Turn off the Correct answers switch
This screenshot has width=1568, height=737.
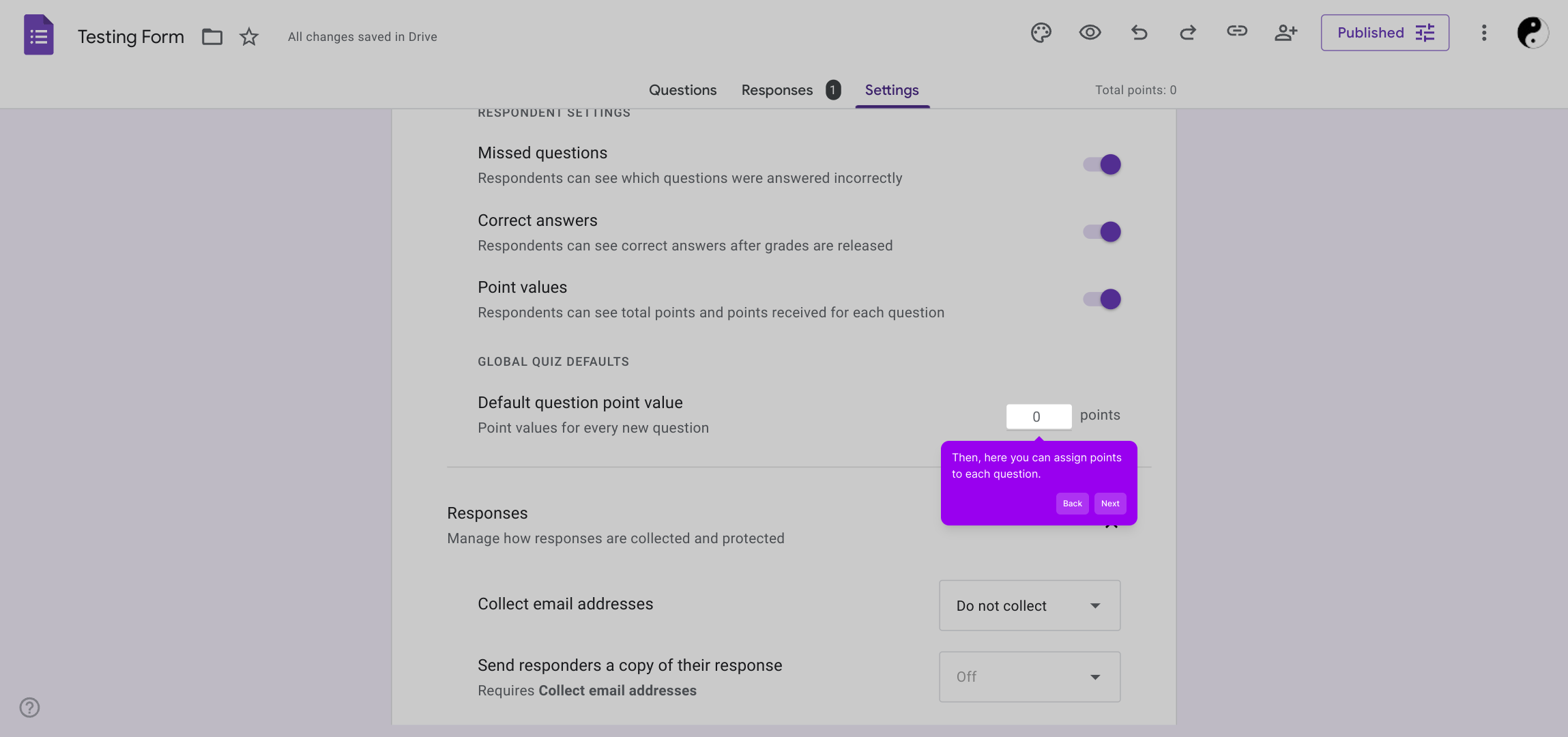[x=1102, y=232]
